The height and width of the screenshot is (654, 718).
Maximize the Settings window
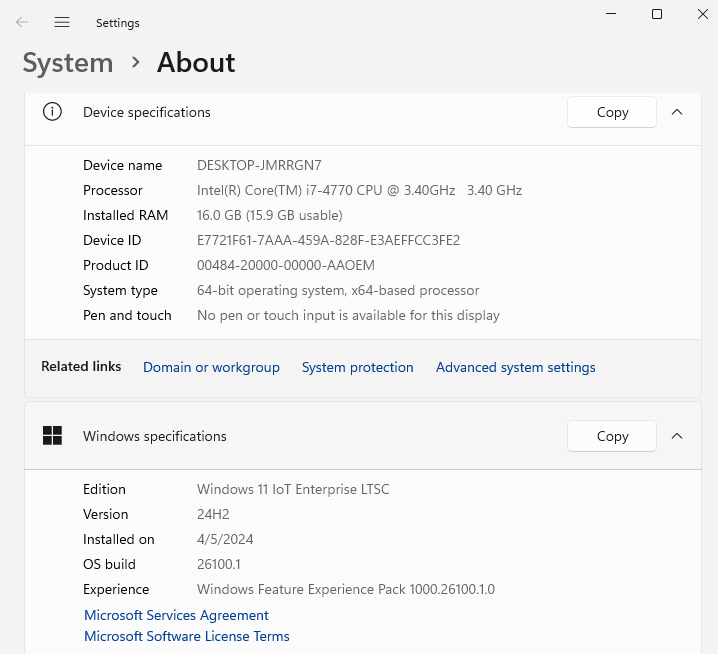[x=657, y=14]
